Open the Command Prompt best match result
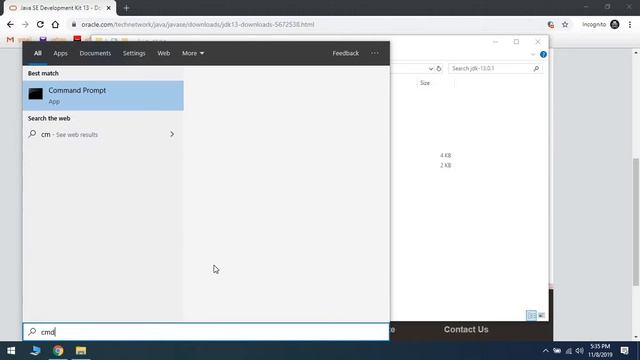Image resolution: width=640 pixels, height=360 pixels. pyautogui.click(x=103, y=96)
